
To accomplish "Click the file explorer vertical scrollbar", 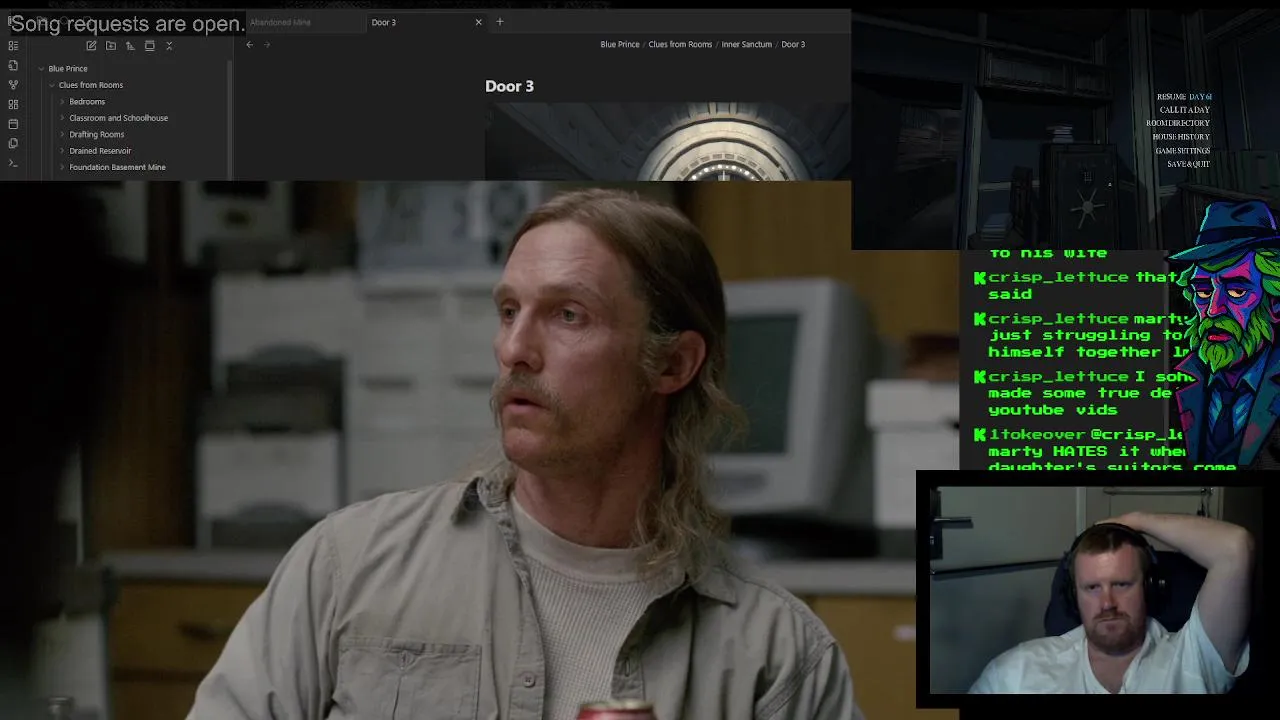I will click(231, 120).
